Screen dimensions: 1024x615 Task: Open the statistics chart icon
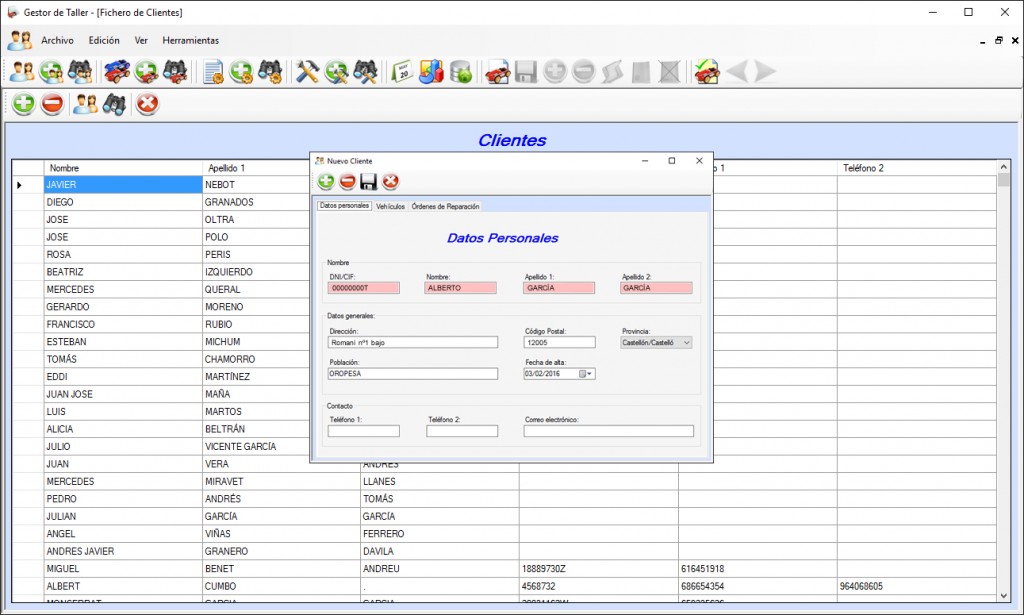click(431, 72)
